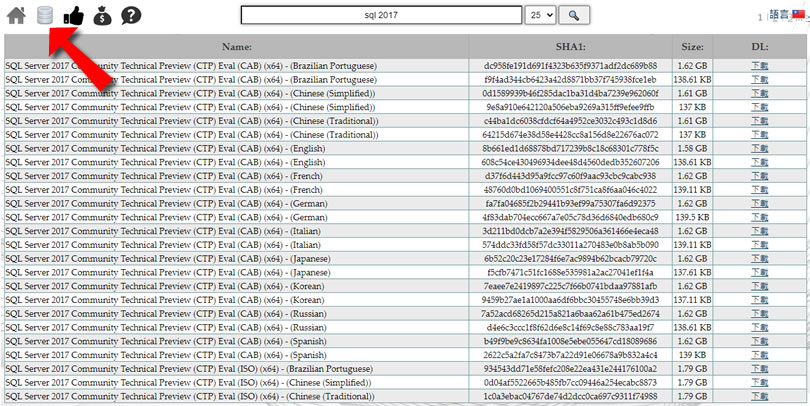Download the Chinese (Traditional) ISO file
810x406 pixels.
[x=759, y=397]
